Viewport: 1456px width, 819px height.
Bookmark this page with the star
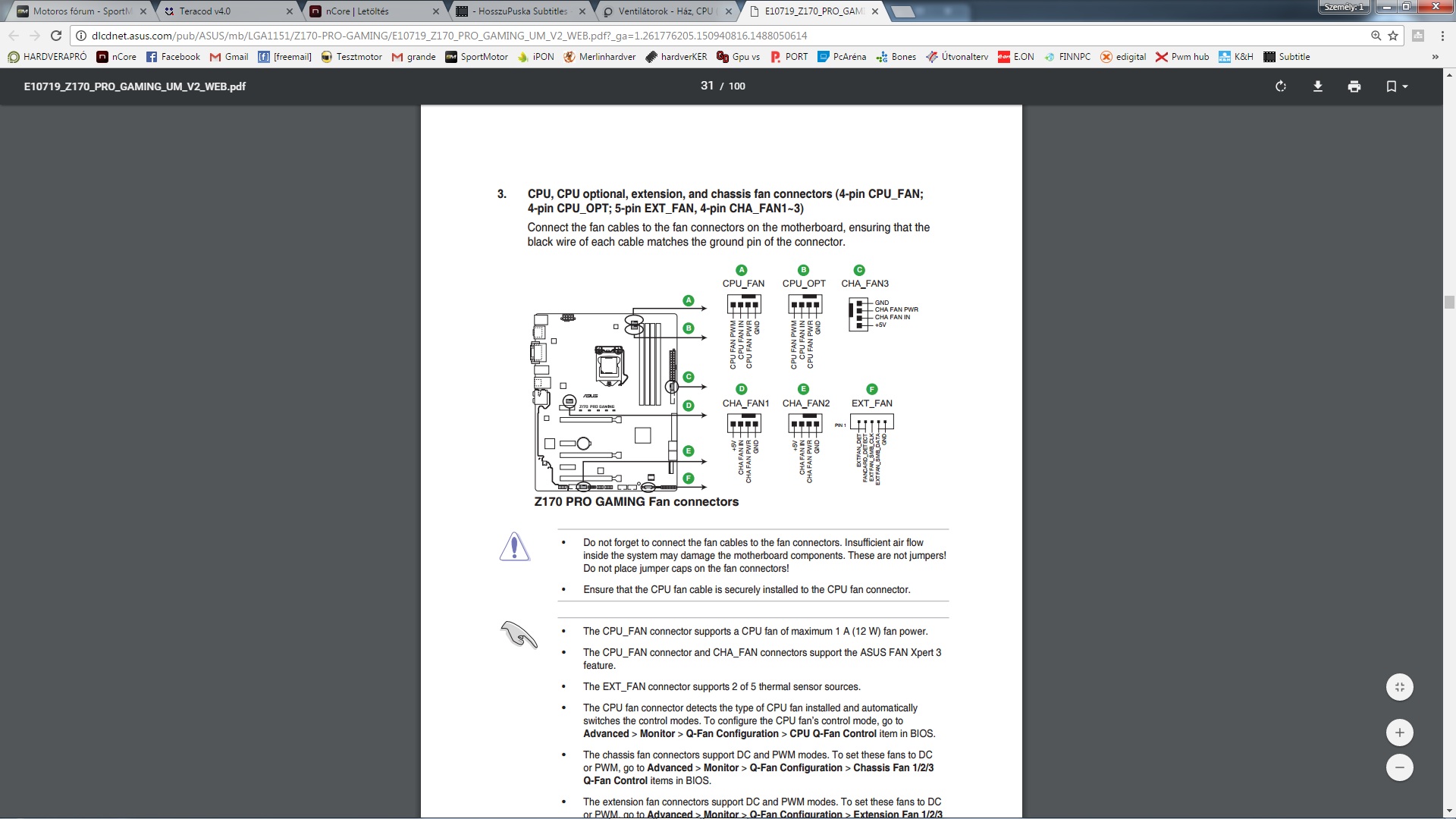(1393, 36)
